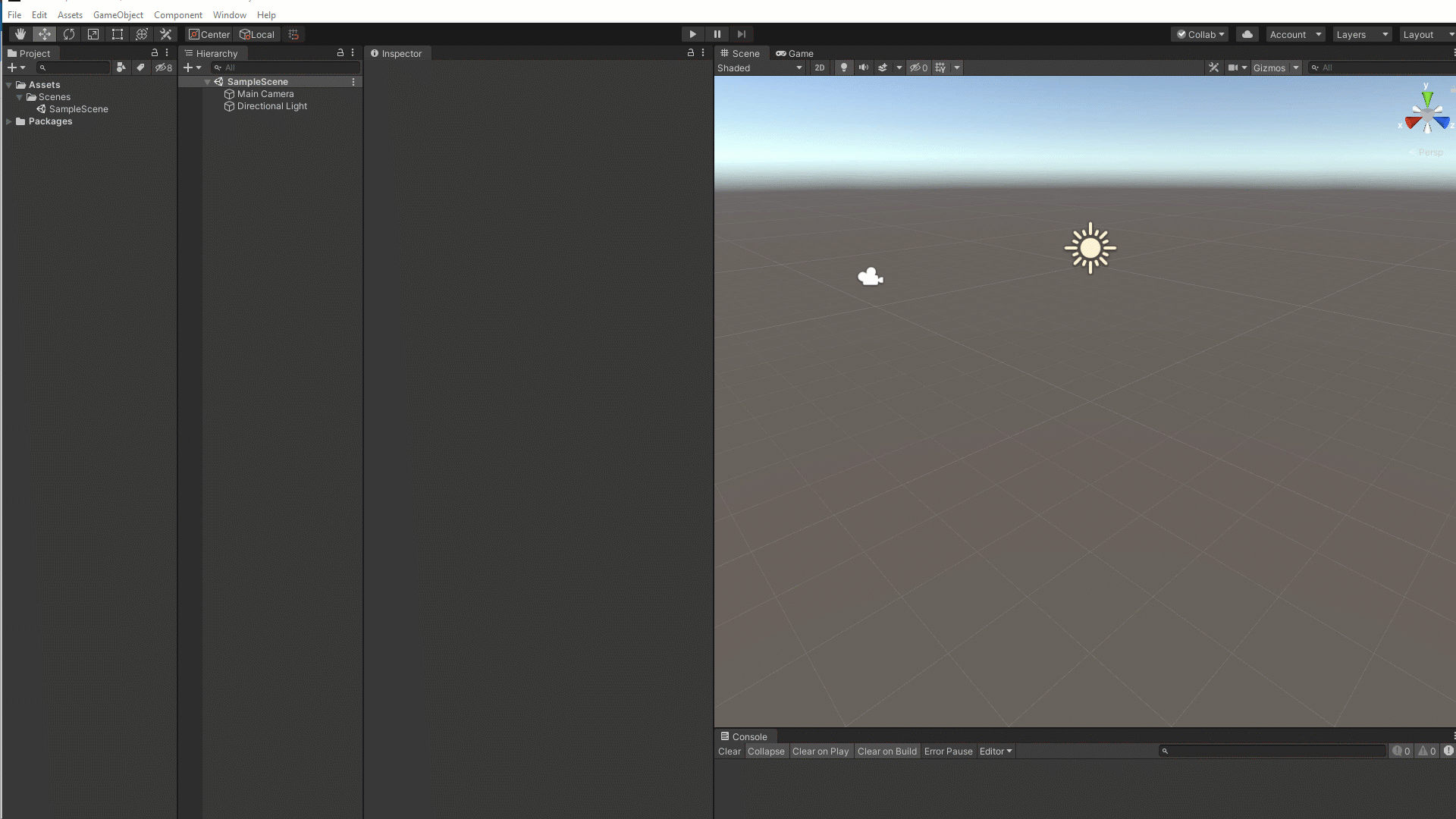Screen dimensions: 1456x819
Task: Collapse the Assets folder
Action: click(x=9, y=85)
